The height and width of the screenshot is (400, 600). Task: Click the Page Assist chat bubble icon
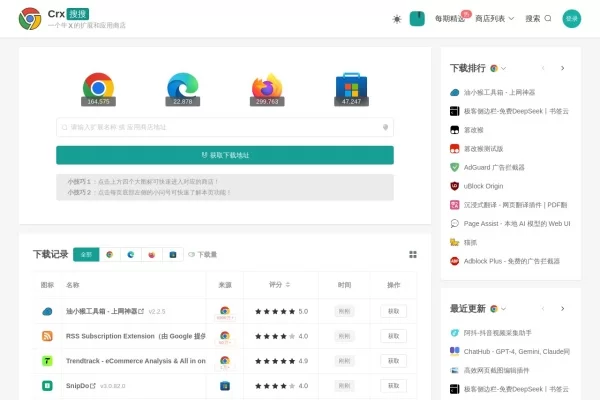[x=454, y=224]
